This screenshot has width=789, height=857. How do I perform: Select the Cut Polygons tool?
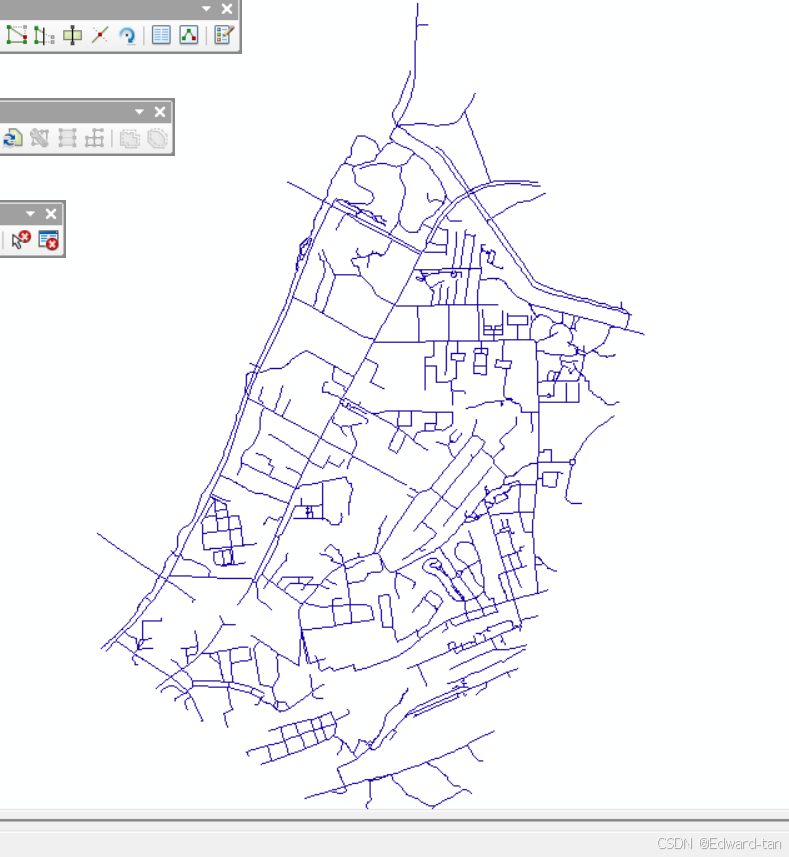(x=72, y=35)
